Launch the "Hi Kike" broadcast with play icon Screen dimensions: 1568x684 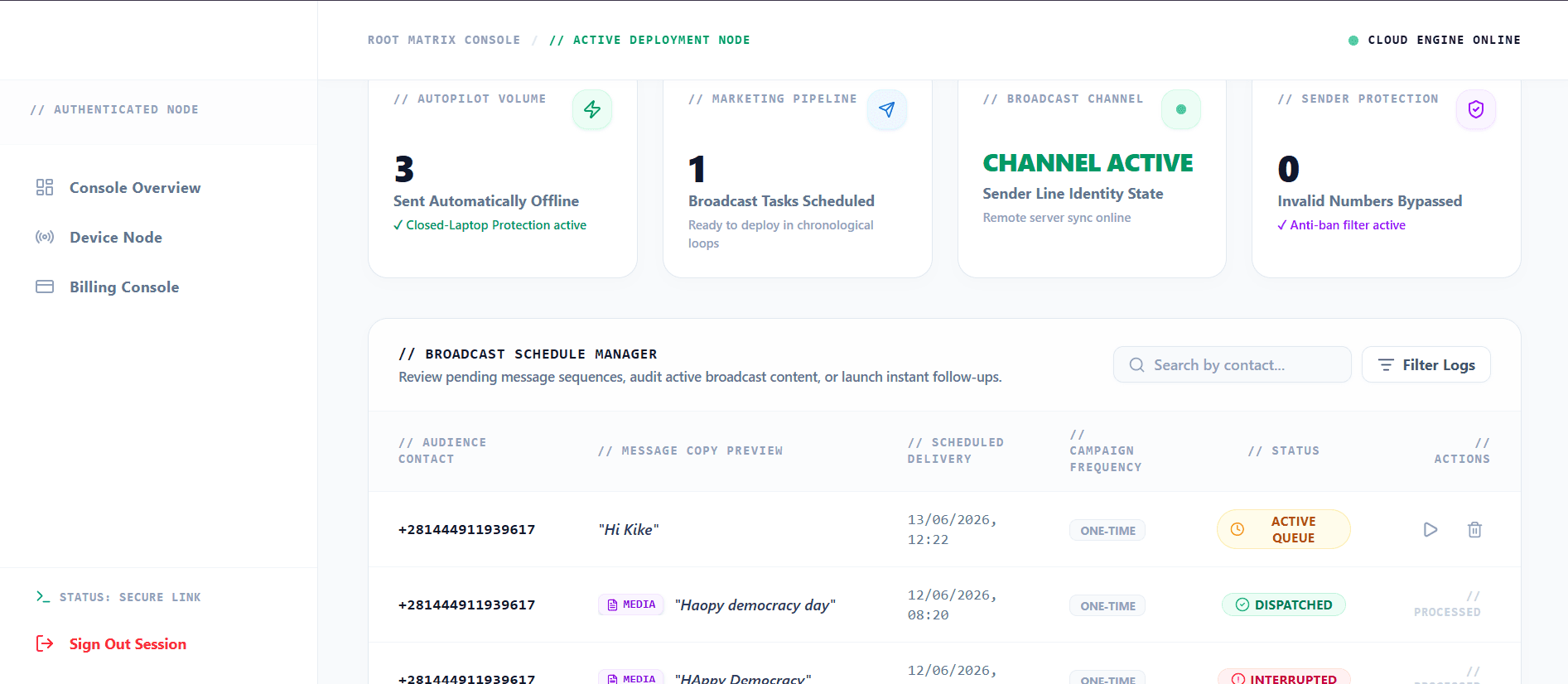pos(1430,530)
